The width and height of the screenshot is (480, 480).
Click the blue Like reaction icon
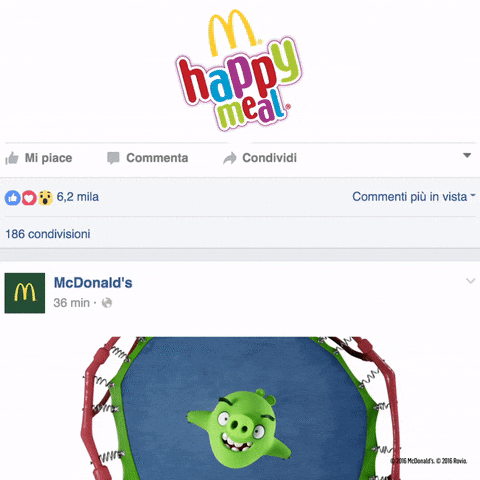(13, 198)
